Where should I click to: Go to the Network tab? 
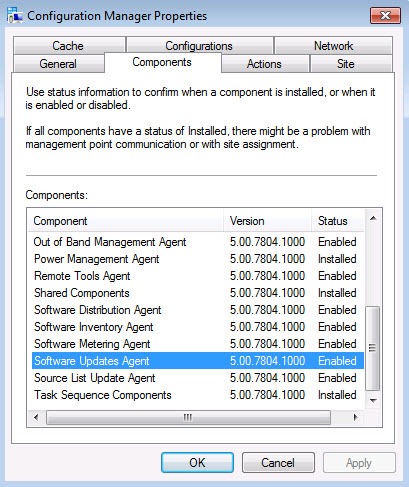(x=333, y=46)
